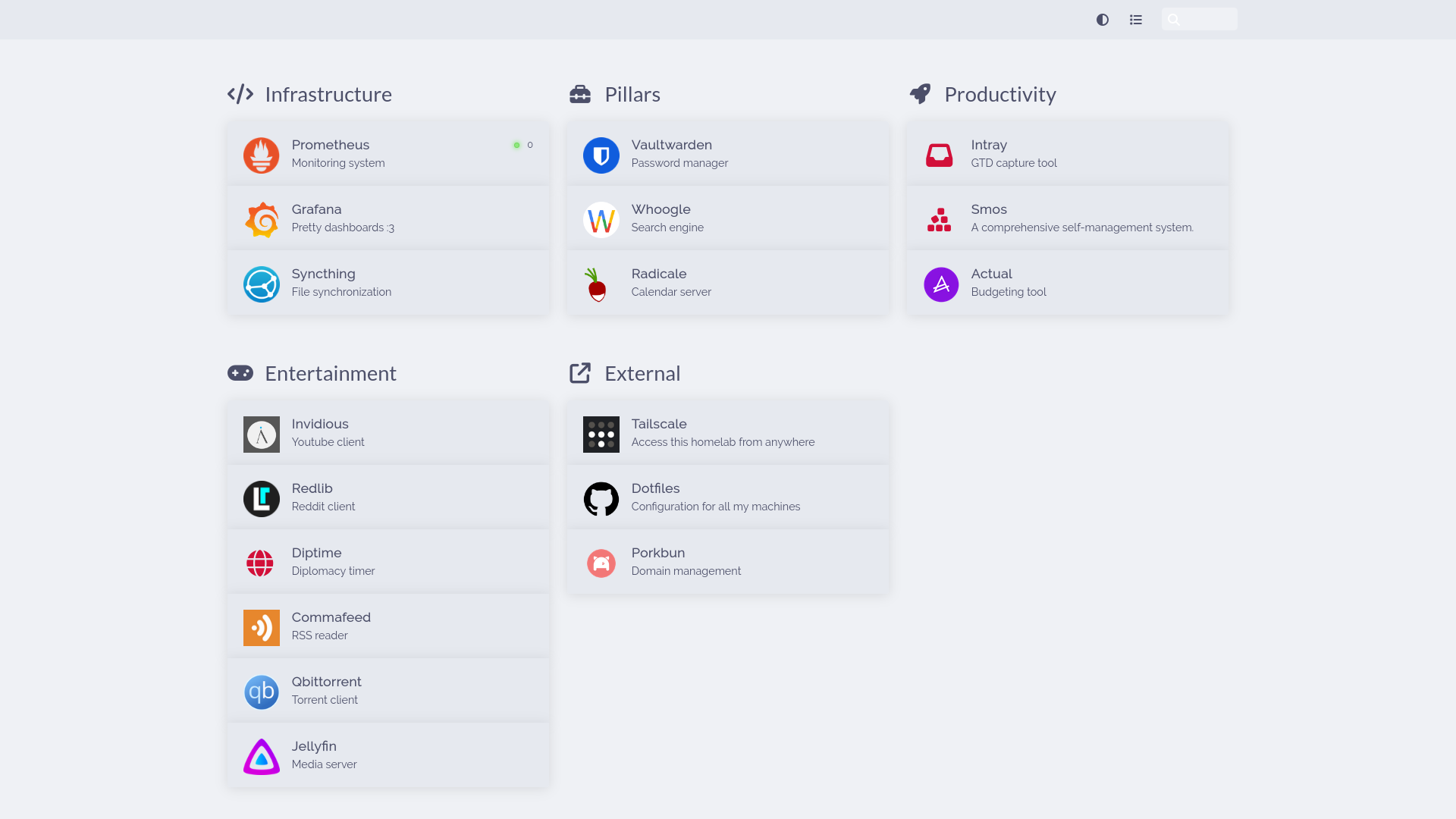Open Radicale calendar server
Image resolution: width=1456 pixels, height=819 pixels.
point(728,283)
